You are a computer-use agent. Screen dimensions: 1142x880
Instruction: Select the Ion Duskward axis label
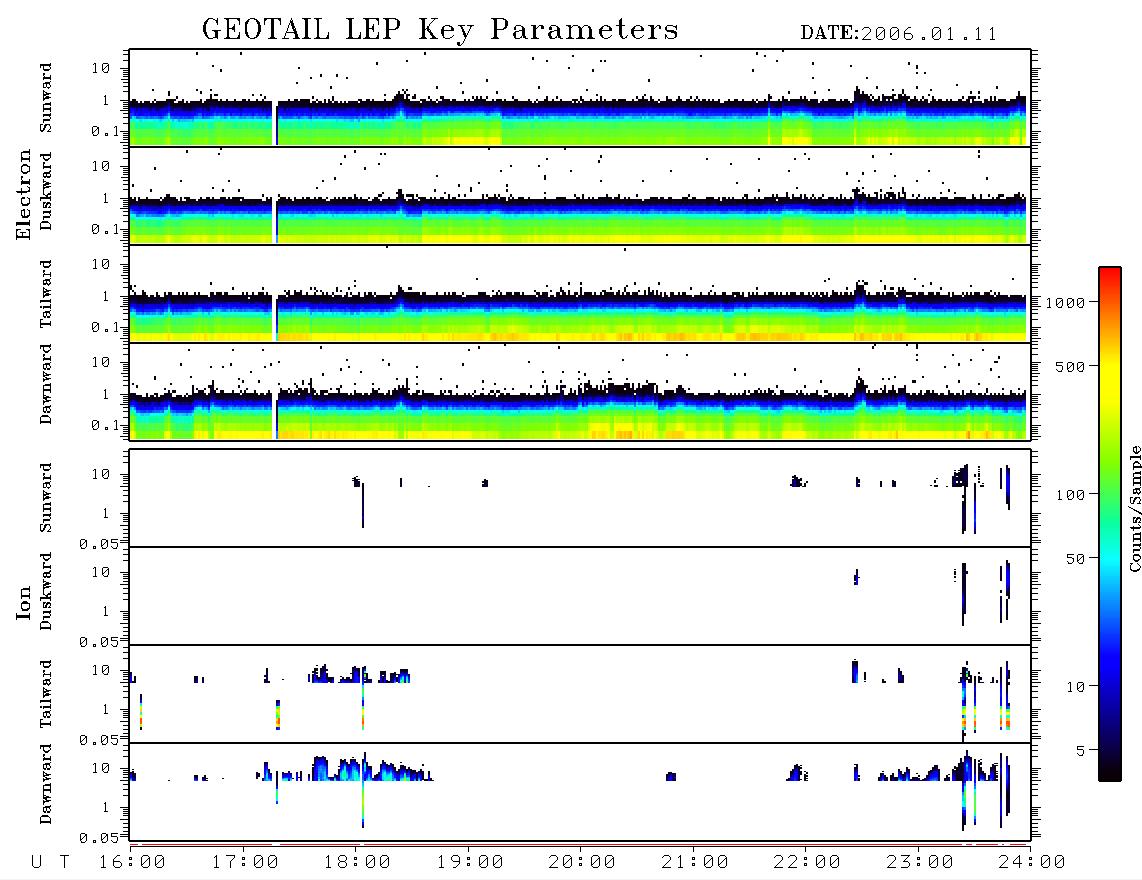point(46,592)
